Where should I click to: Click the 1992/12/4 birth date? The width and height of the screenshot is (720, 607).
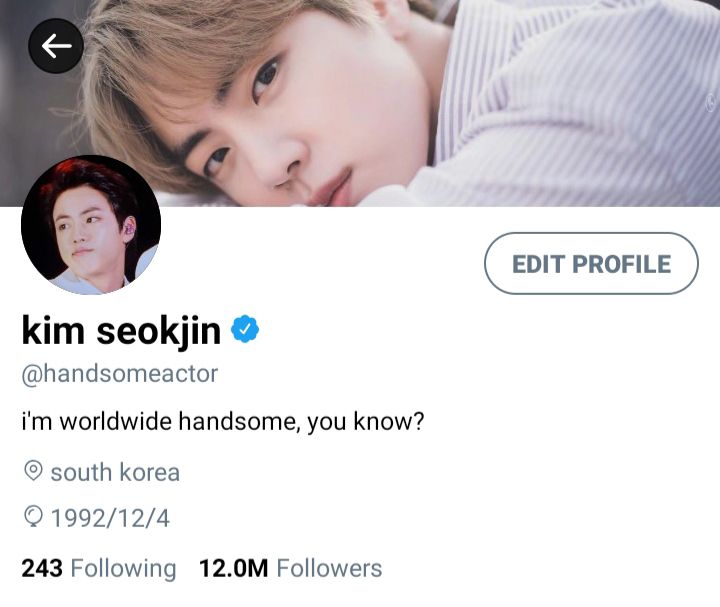tap(110, 518)
